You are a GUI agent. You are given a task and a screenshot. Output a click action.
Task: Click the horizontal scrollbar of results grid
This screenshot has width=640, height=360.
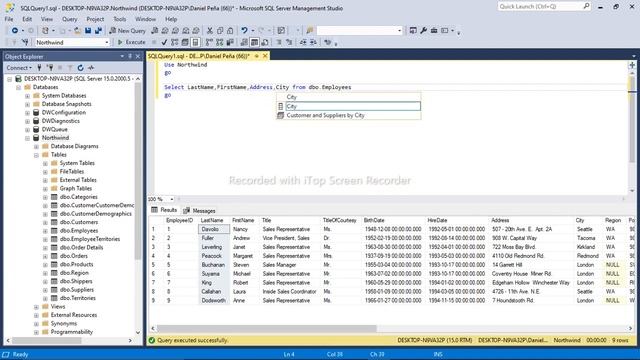click(267, 328)
